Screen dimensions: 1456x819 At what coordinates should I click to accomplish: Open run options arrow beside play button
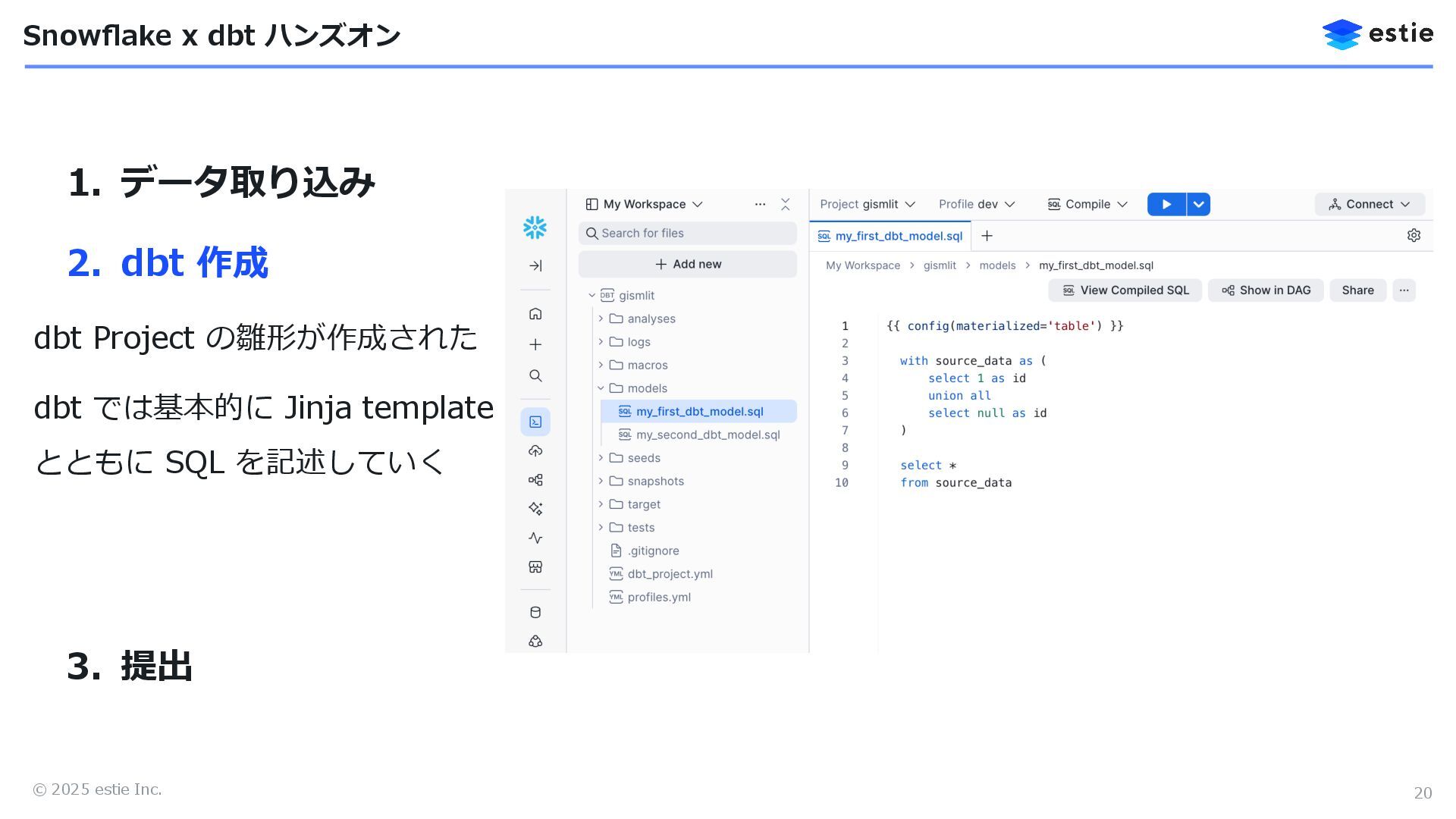(1199, 204)
